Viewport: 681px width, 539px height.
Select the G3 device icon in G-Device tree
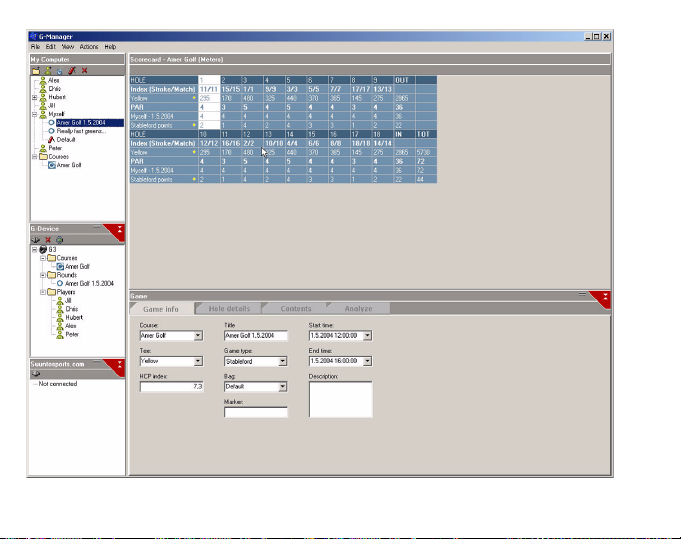point(43,249)
